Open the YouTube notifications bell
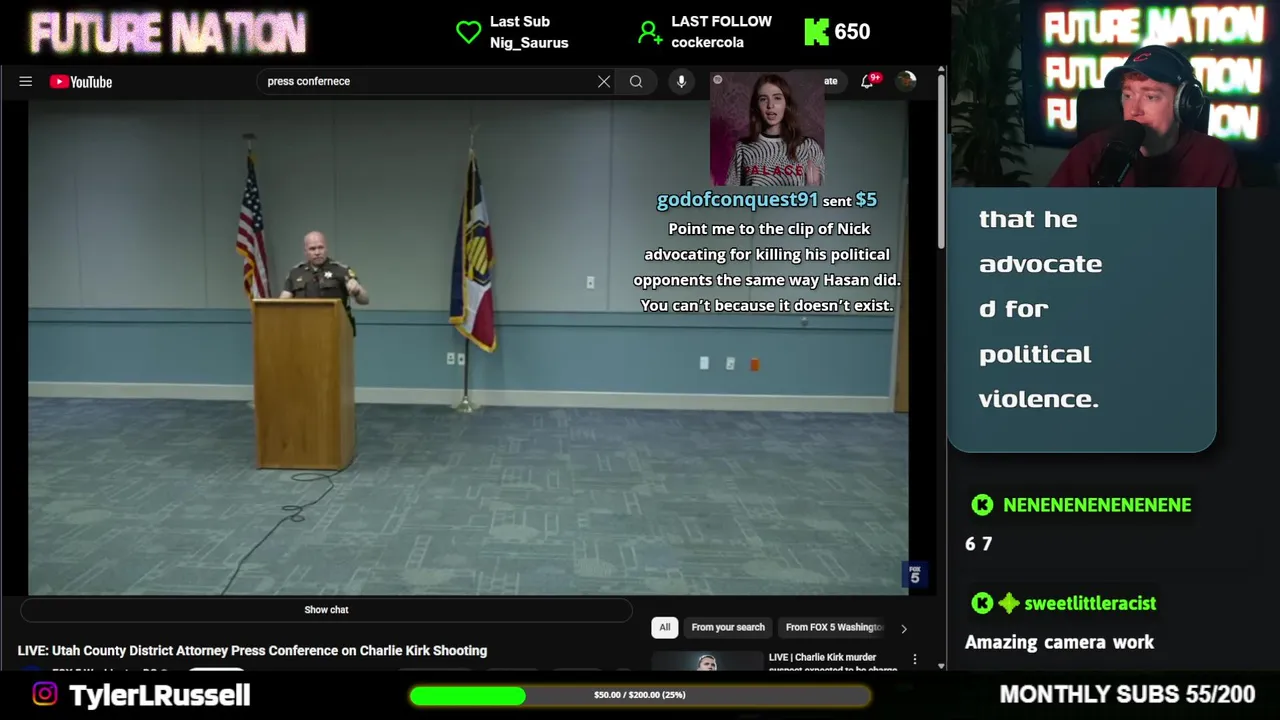 (x=867, y=81)
